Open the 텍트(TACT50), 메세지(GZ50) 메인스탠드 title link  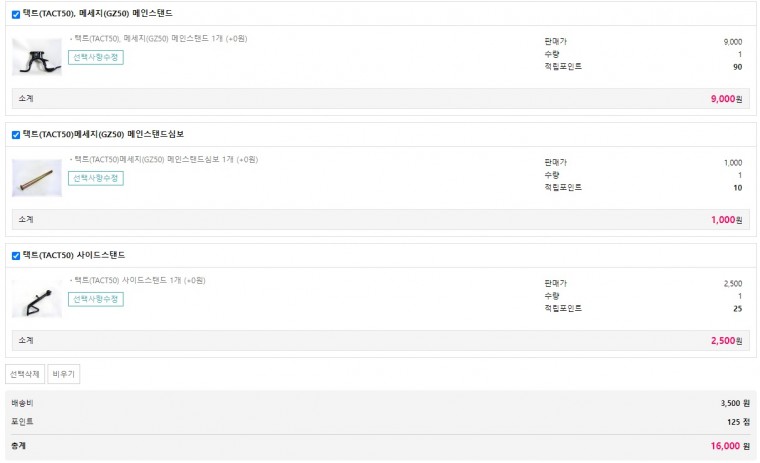[97, 14]
